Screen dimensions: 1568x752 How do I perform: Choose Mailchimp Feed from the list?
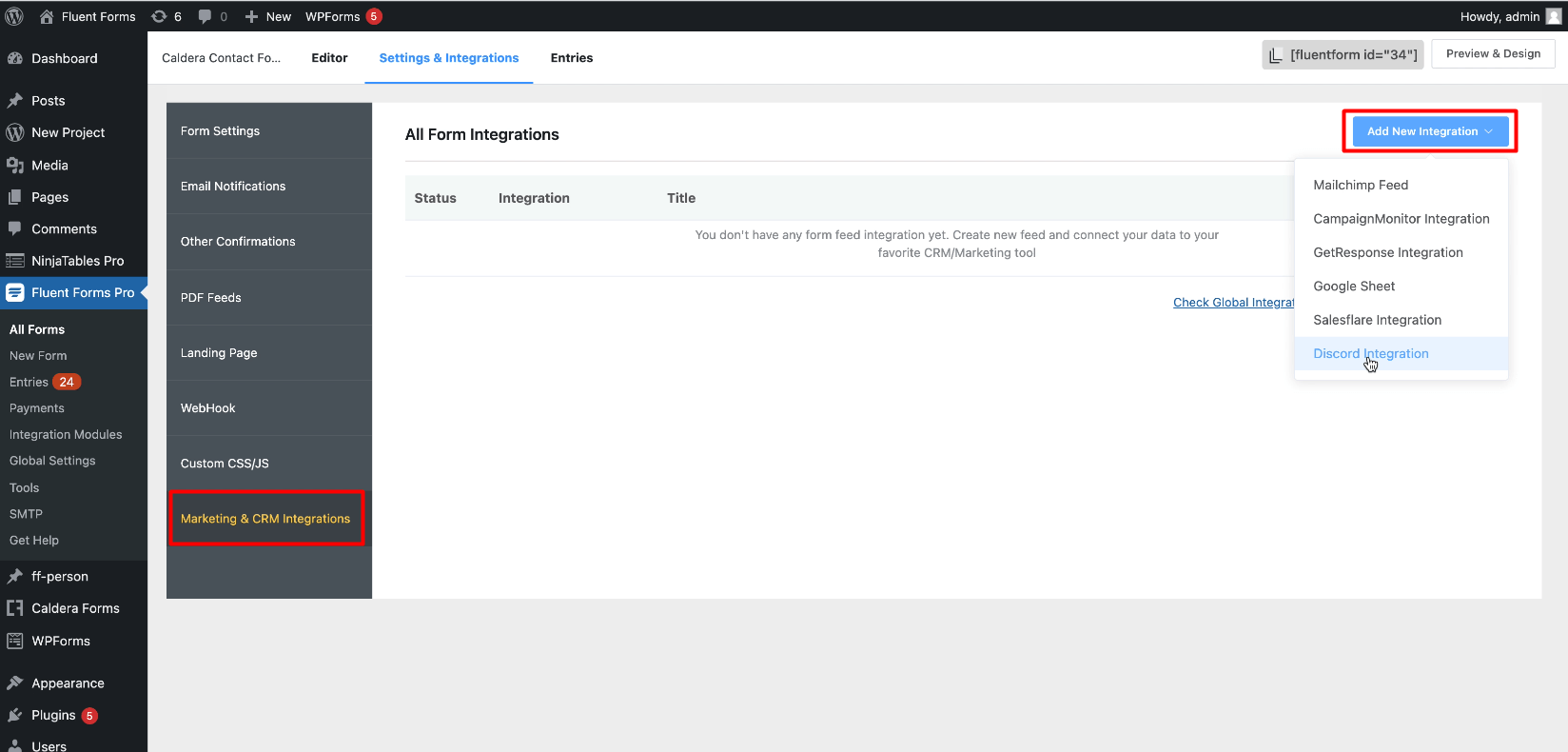[x=1360, y=185]
